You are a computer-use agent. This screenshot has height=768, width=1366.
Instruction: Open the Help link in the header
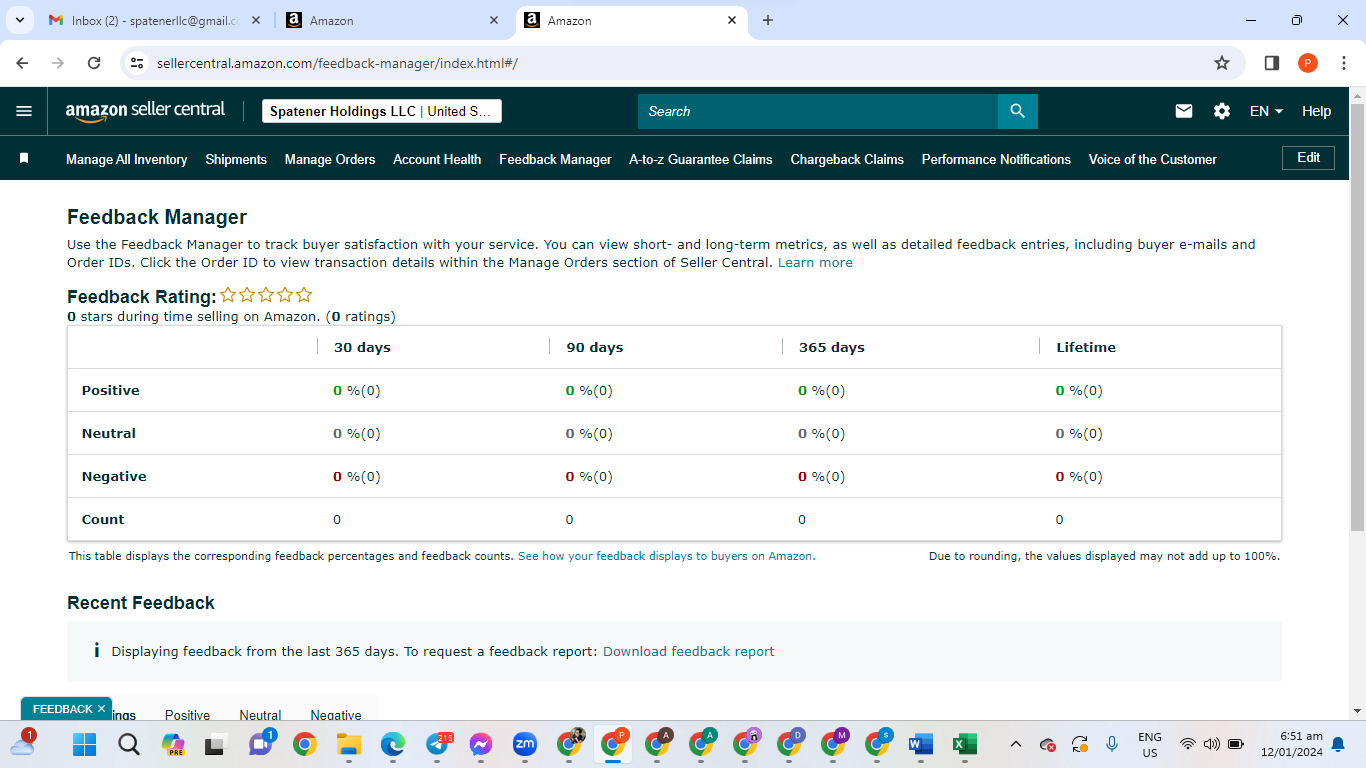tap(1316, 111)
